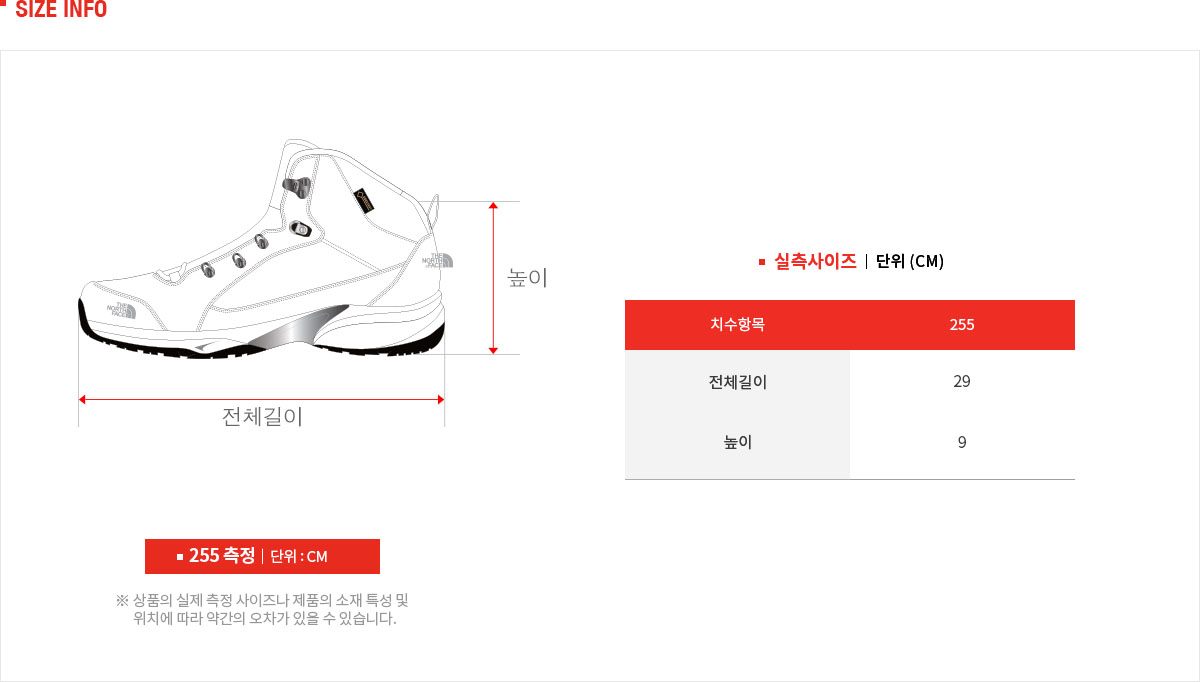
Task: Click the 전체길이 label under the boot
Action: [x=262, y=416]
